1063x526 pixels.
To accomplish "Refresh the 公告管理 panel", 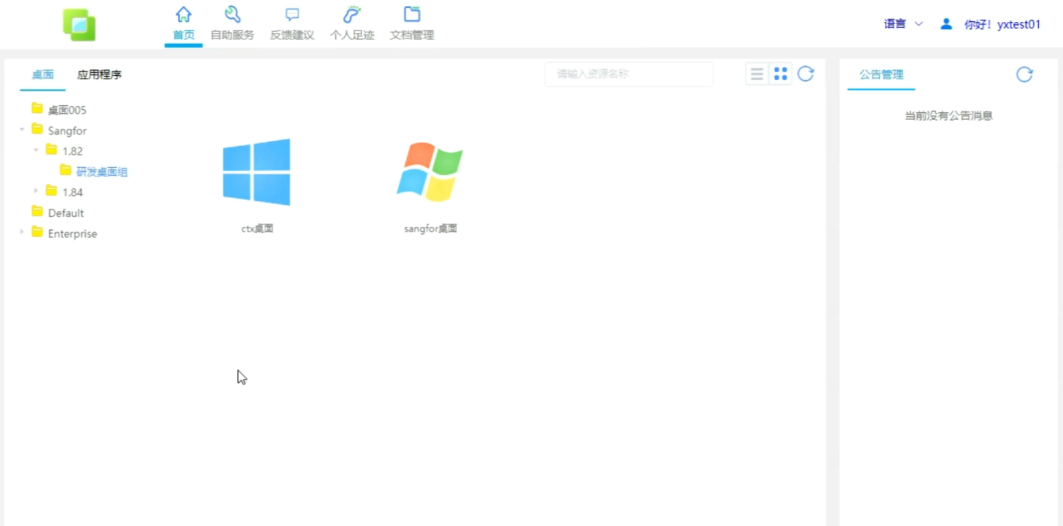I will (1024, 75).
